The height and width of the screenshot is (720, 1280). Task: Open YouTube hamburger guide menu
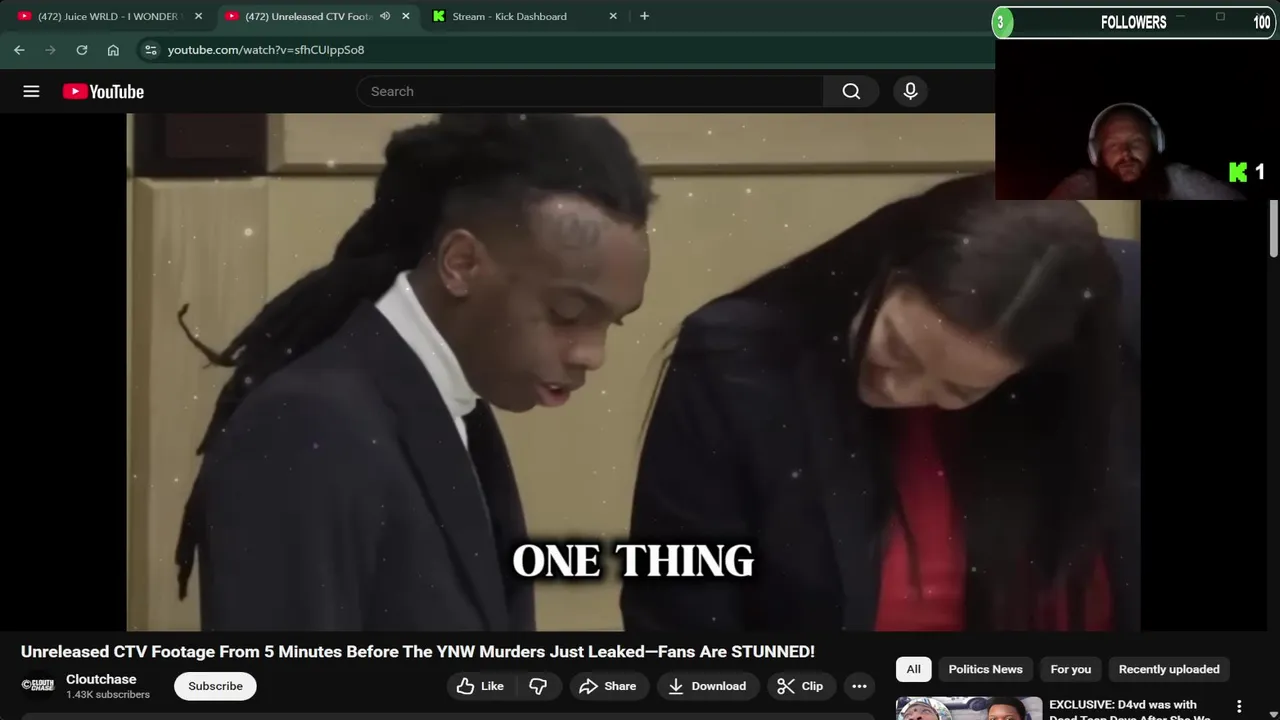tap(31, 91)
